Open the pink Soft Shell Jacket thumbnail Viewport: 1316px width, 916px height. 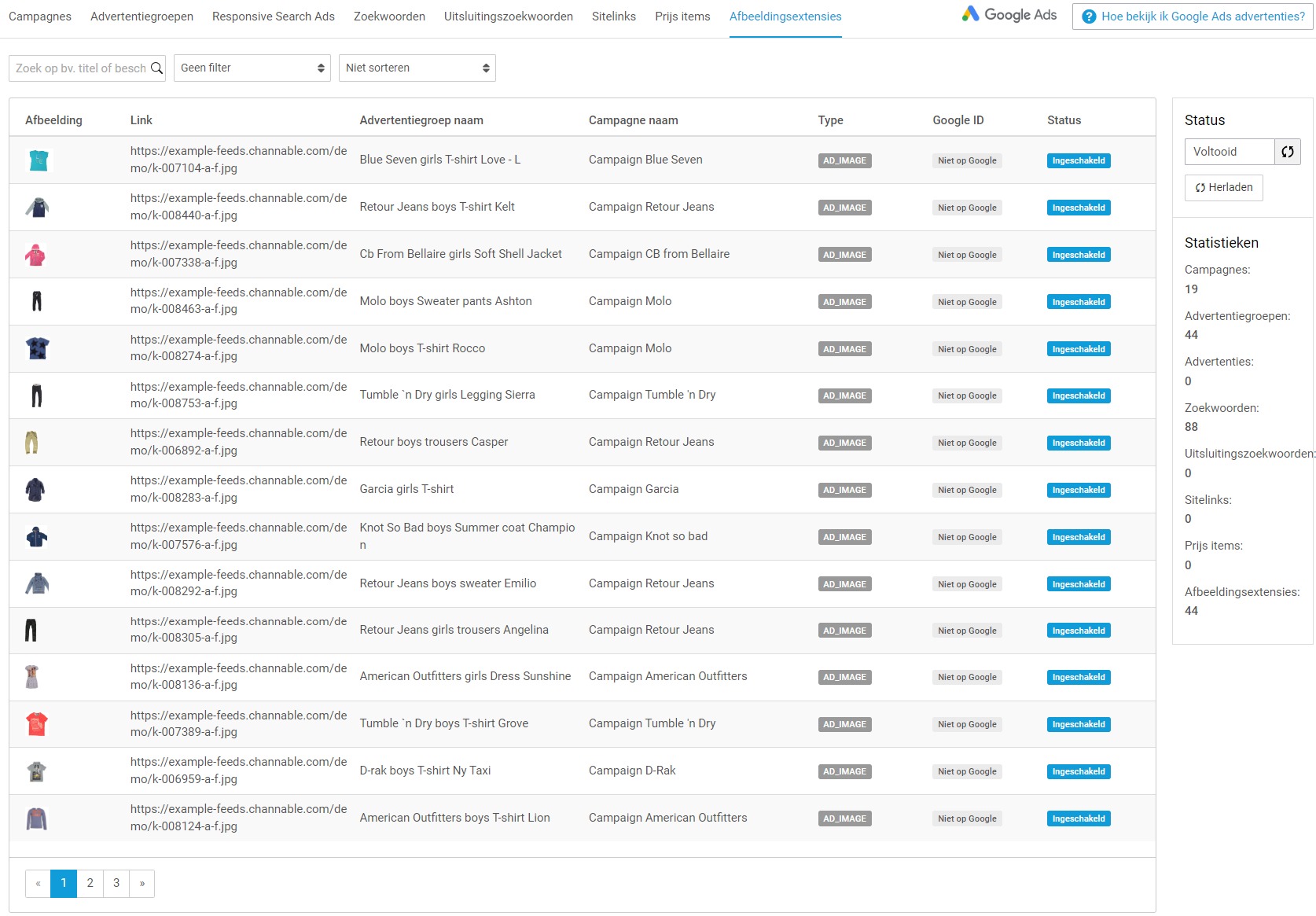(x=35, y=255)
